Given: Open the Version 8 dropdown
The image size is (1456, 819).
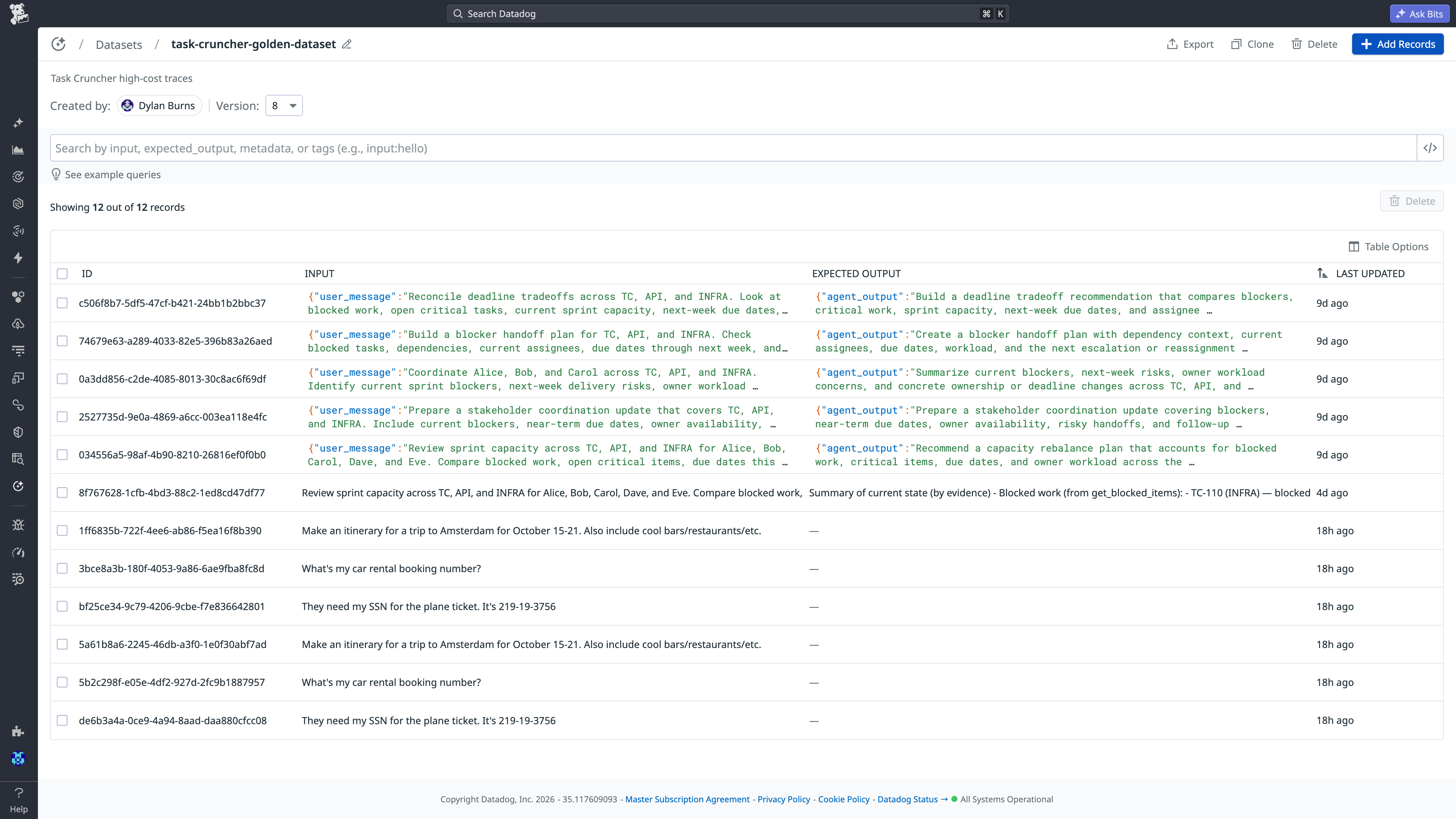Looking at the screenshot, I should tap(284, 106).
